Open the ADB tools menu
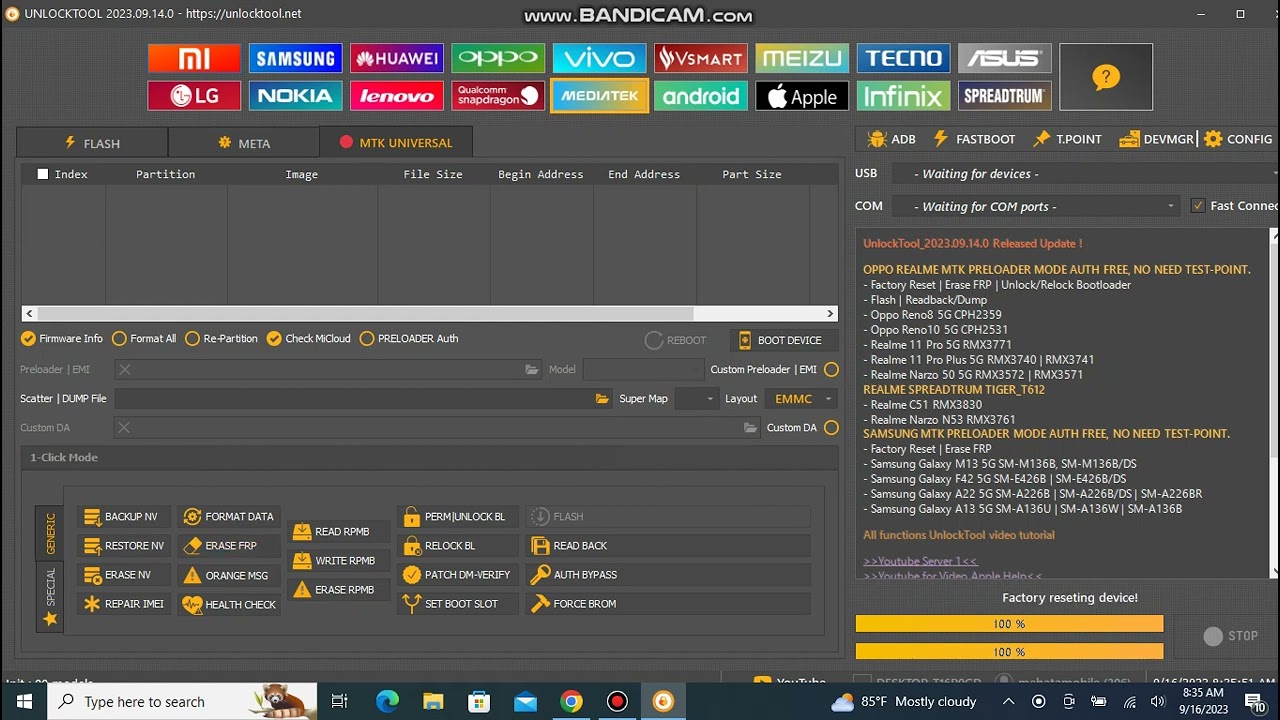Viewport: 1280px width, 720px height. (x=892, y=139)
